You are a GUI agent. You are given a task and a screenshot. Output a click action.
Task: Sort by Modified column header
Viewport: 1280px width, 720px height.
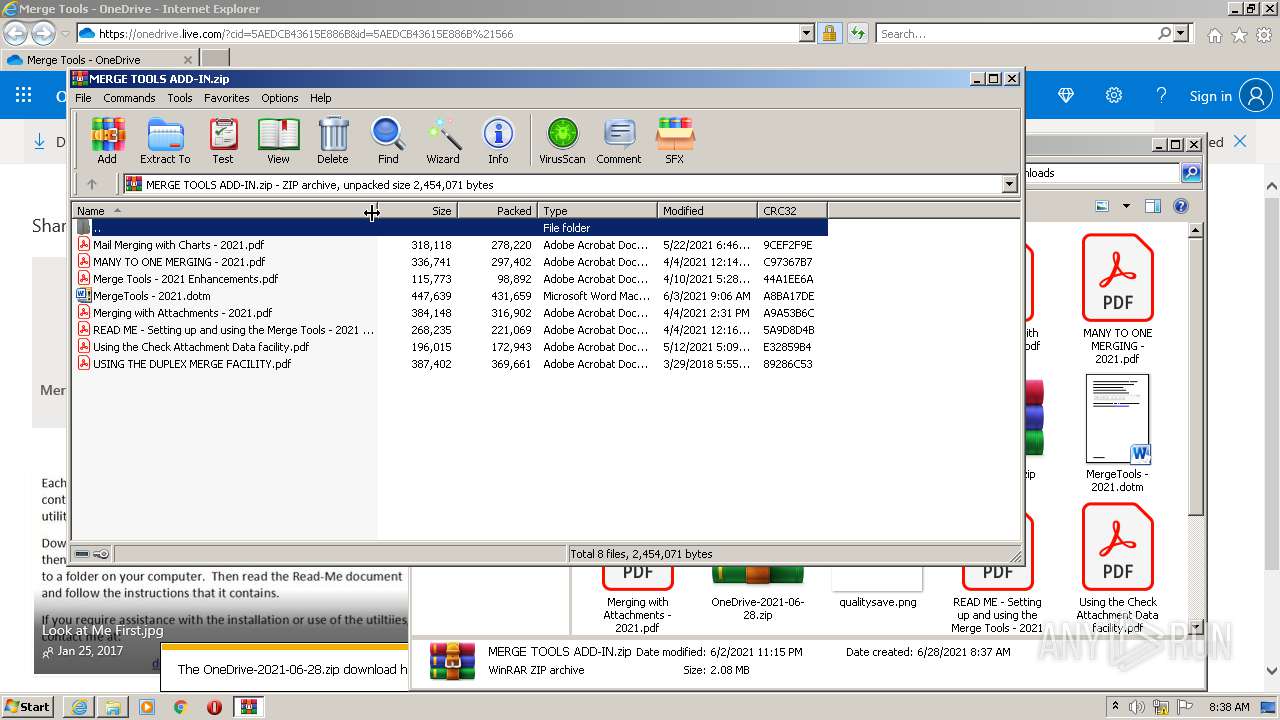coord(707,211)
